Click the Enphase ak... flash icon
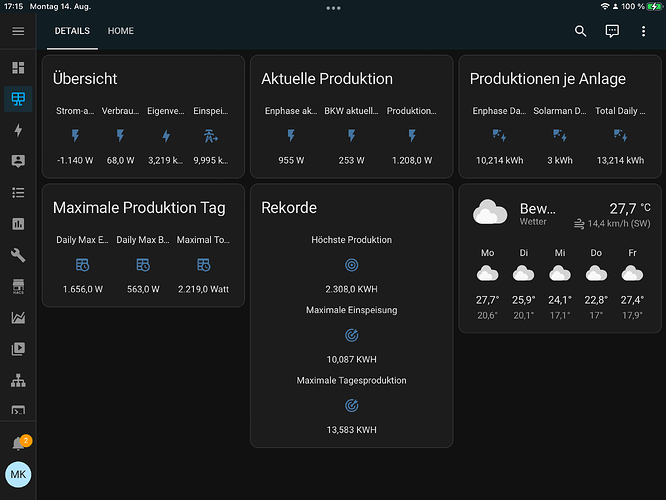666x500 pixels. pos(291,136)
